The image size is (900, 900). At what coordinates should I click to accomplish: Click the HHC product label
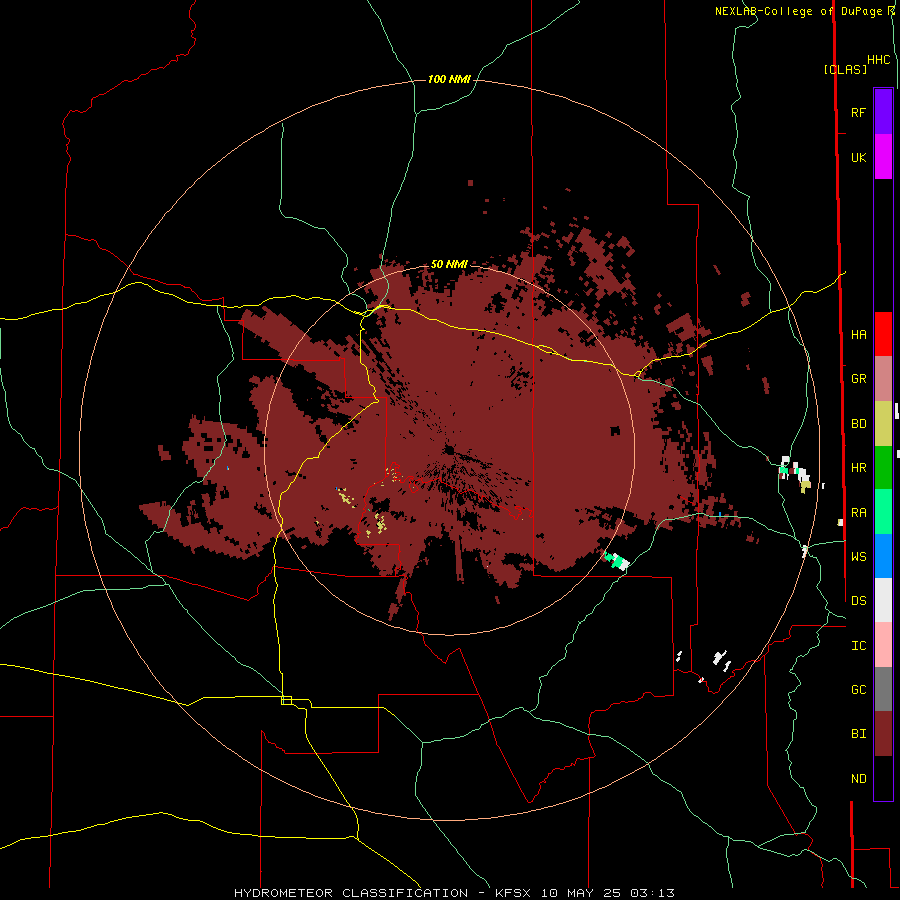pos(879,60)
